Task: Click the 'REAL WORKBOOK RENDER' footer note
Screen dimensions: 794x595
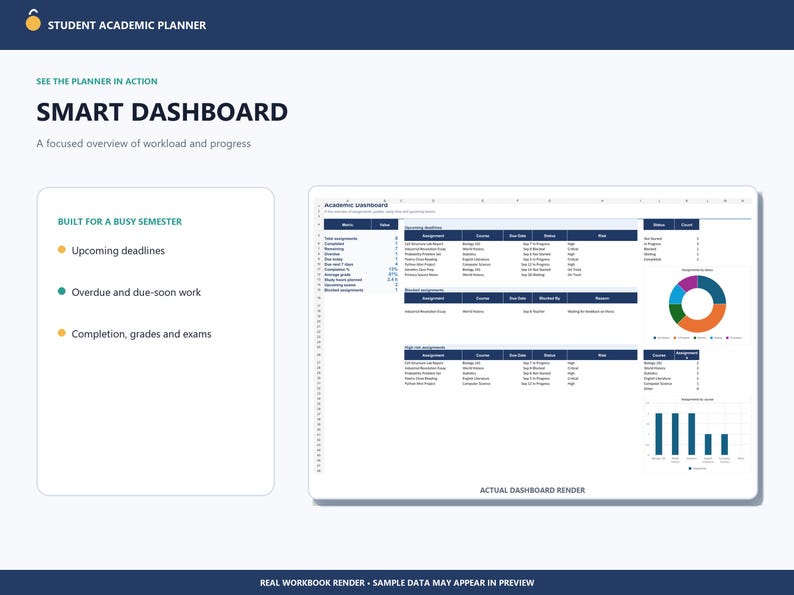Action: (312, 583)
